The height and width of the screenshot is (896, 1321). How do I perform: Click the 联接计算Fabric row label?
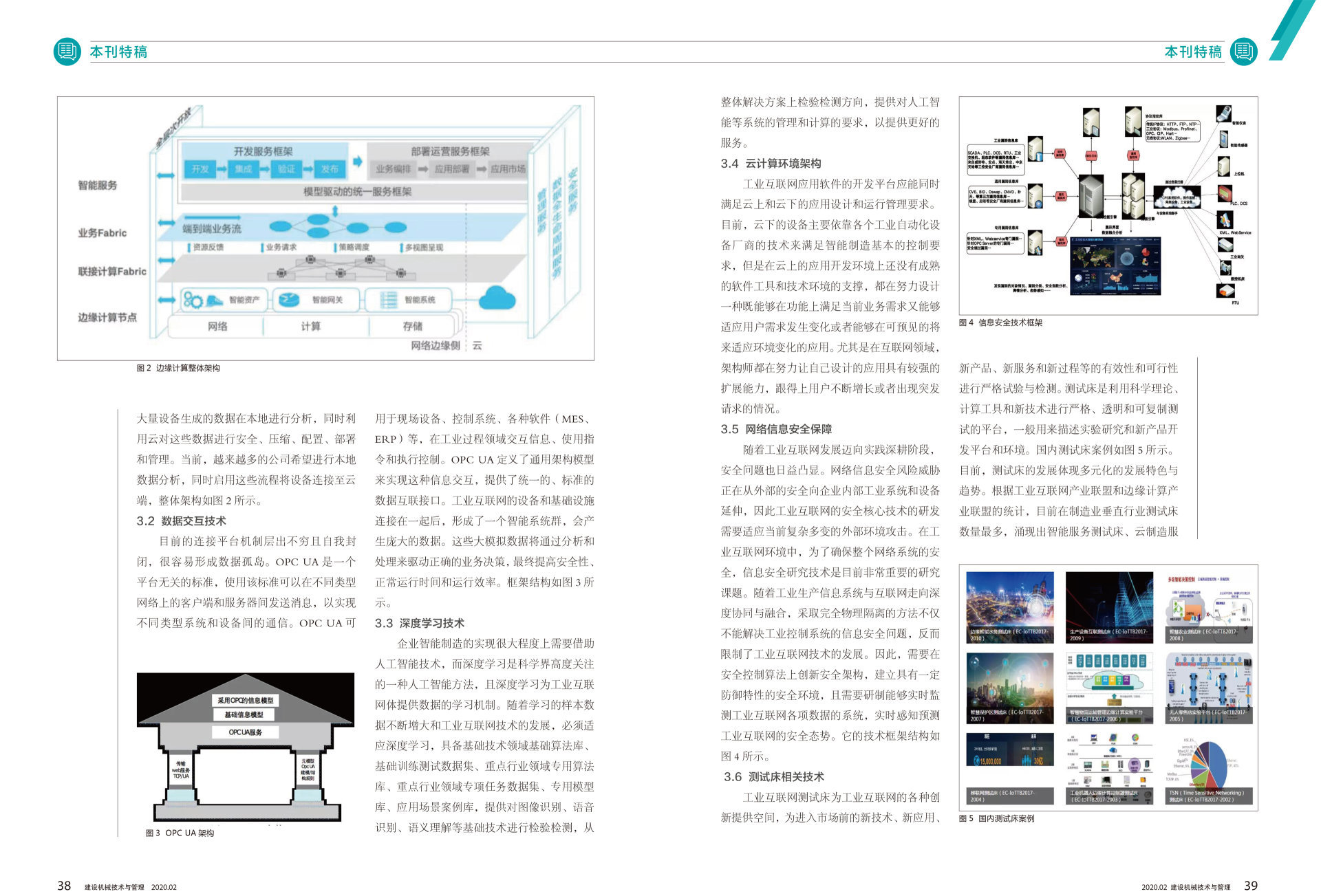click(x=112, y=272)
